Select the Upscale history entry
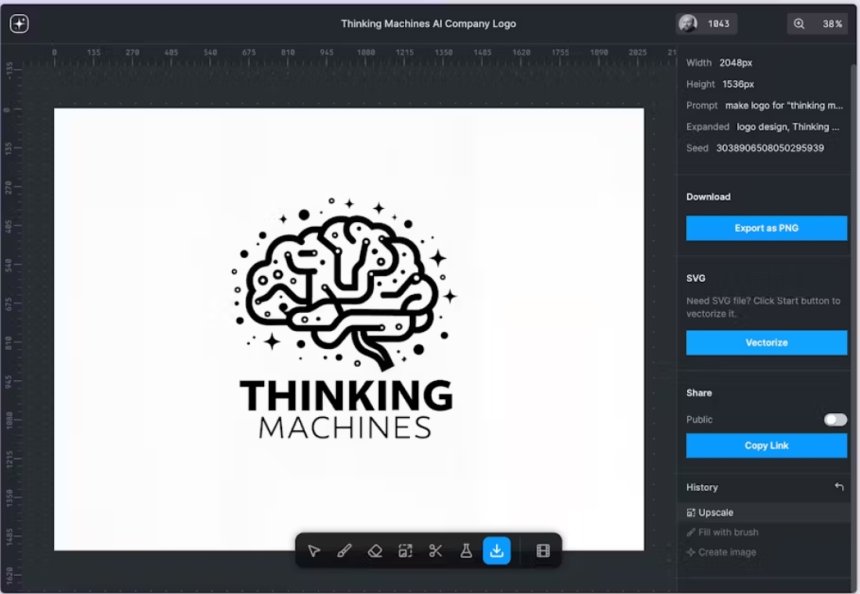The height and width of the screenshot is (594, 860). (x=763, y=512)
